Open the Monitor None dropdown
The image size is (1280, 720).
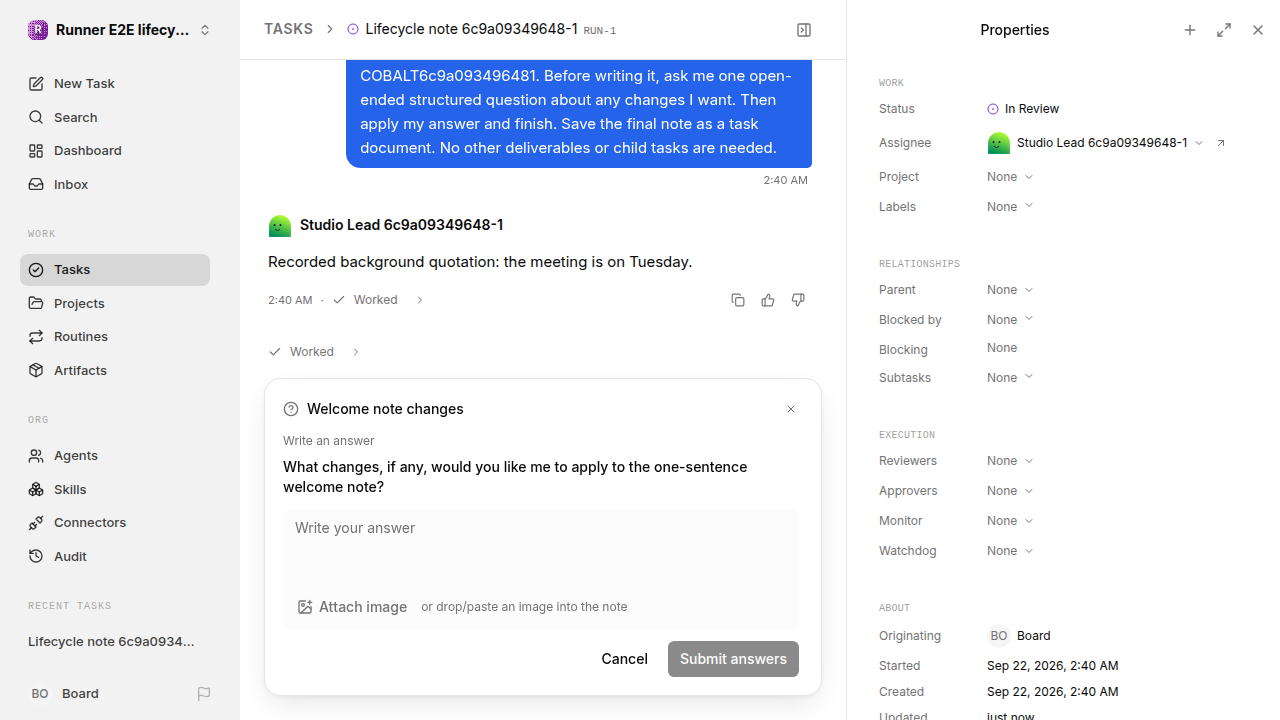click(x=1010, y=521)
